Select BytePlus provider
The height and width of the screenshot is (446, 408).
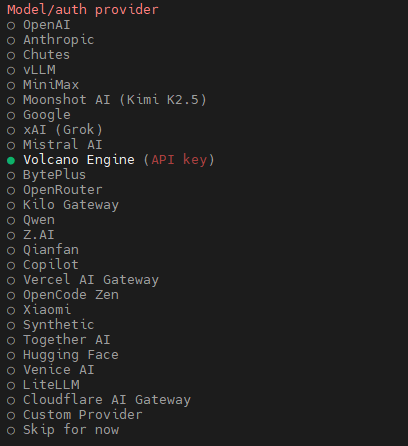[46, 175]
